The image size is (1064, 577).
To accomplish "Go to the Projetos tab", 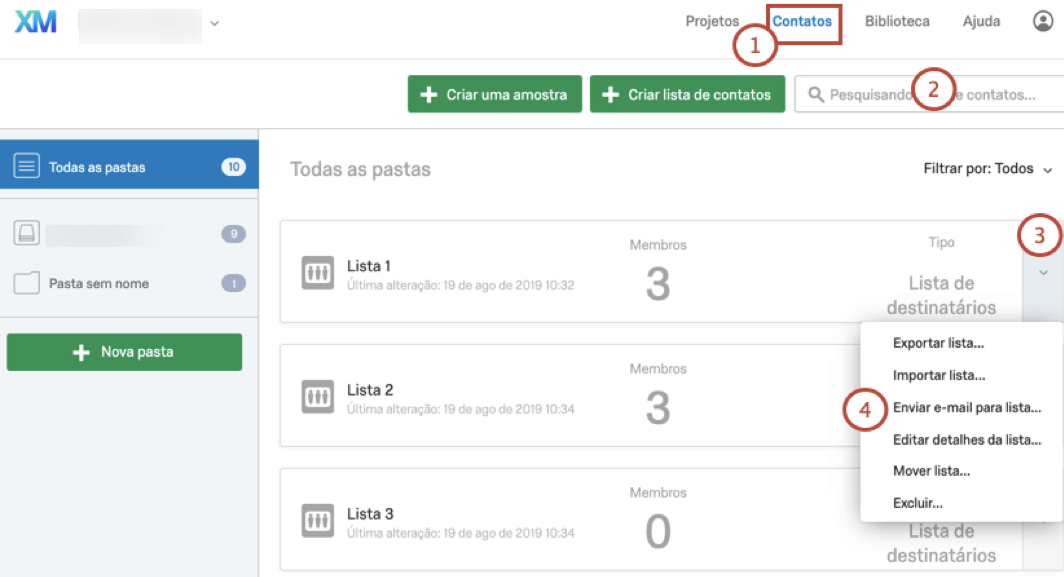I will tap(712, 21).
